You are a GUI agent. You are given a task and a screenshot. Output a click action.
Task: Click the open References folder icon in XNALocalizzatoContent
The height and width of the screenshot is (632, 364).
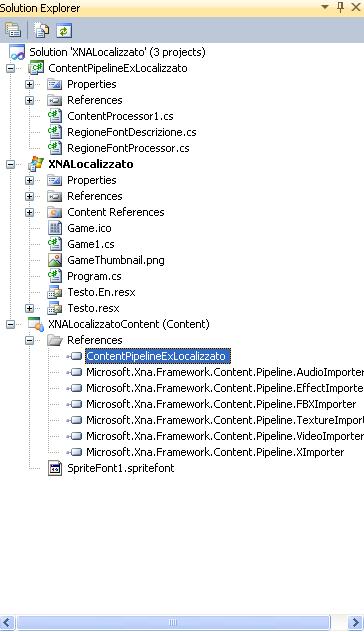click(x=55, y=340)
